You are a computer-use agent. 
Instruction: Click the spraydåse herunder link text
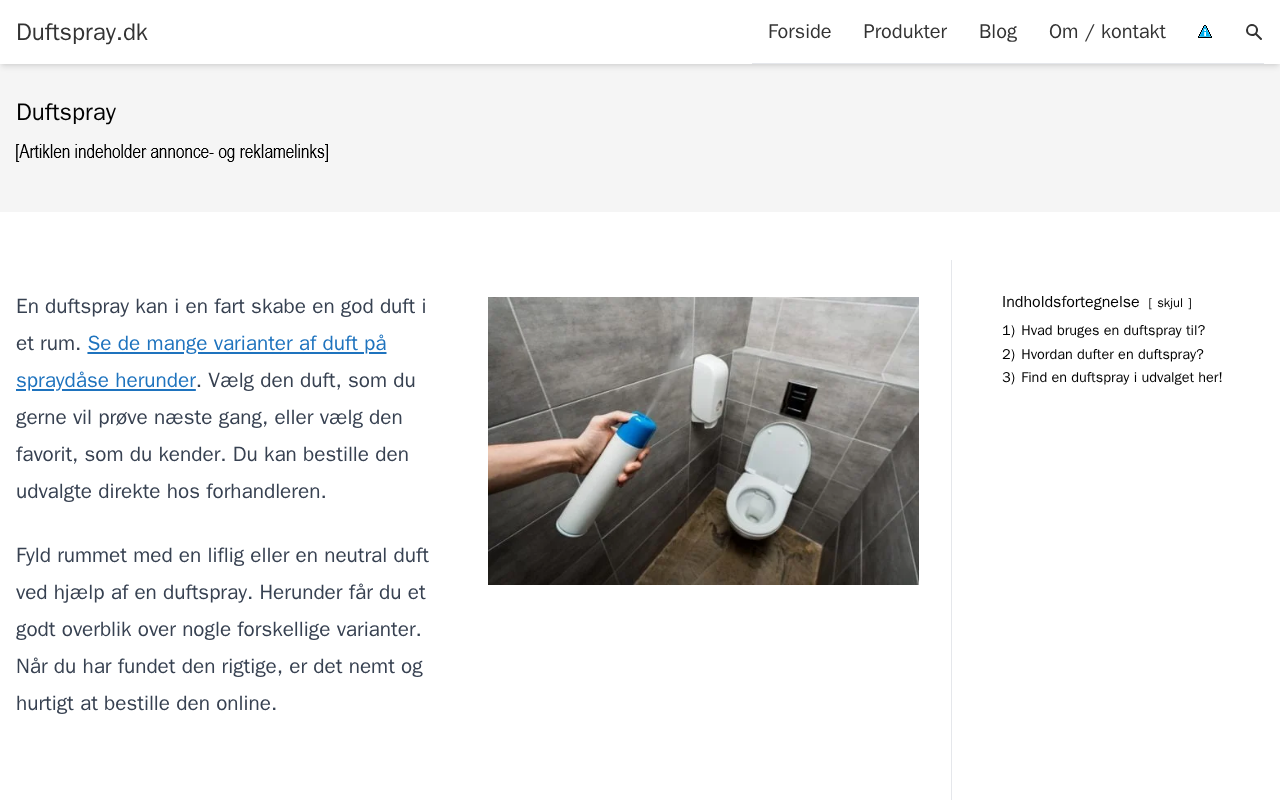(x=106, y=380)
